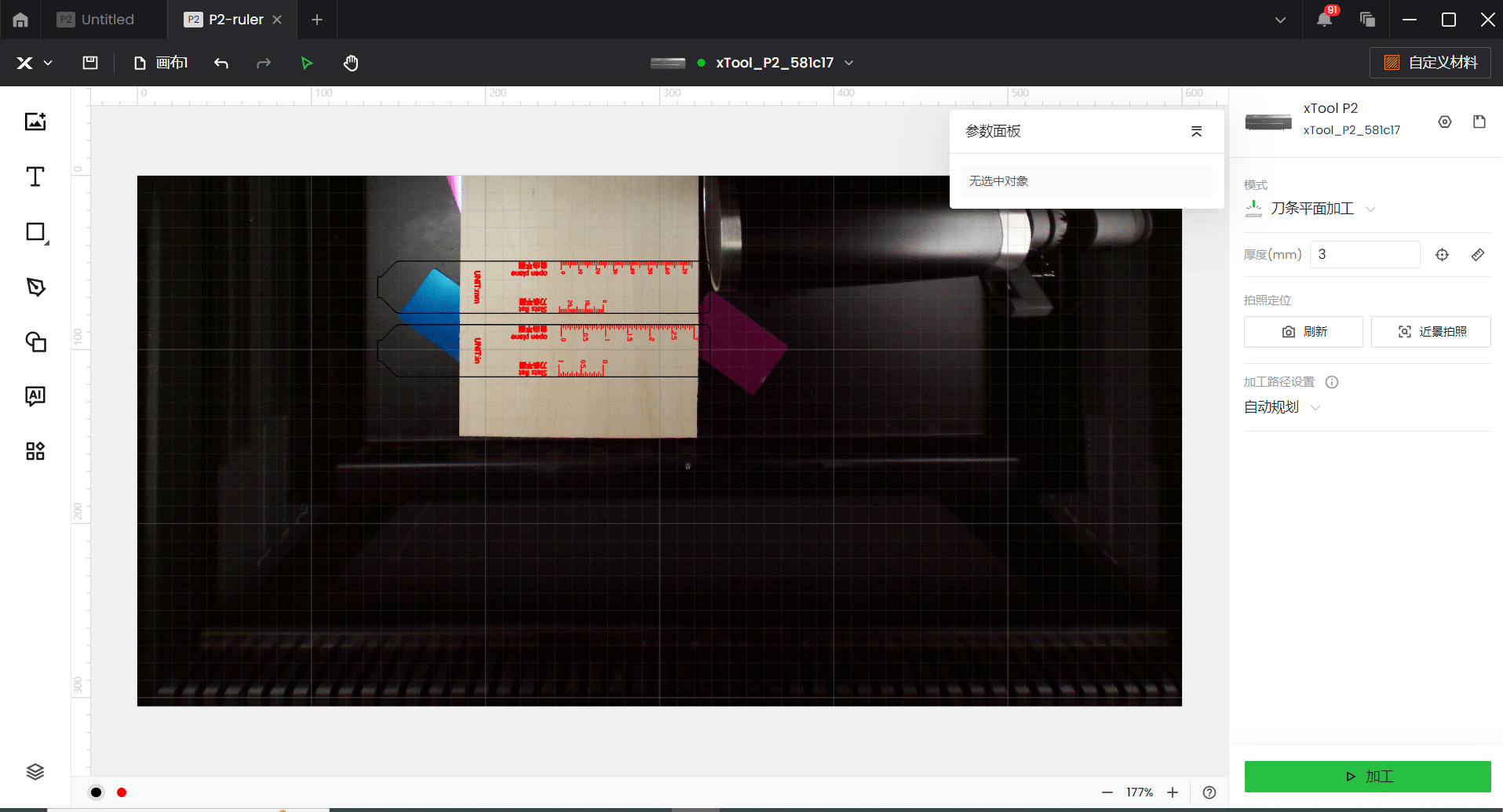Open the AI image generation tool
1503x812 pixels.
[35, 395]
